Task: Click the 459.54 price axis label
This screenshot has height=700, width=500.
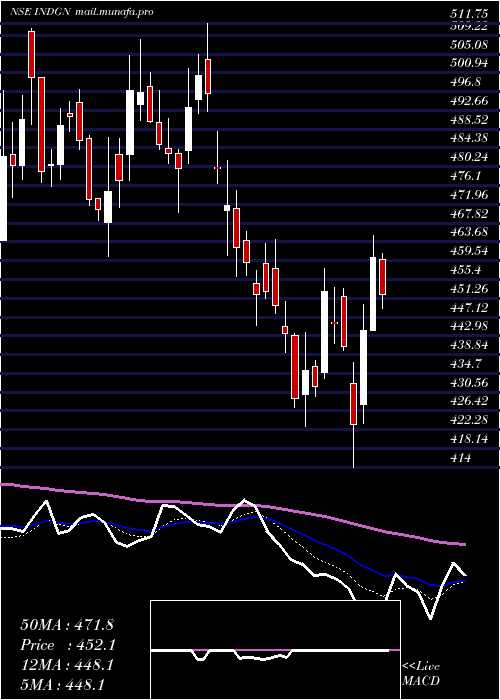Action: [468, 250]
